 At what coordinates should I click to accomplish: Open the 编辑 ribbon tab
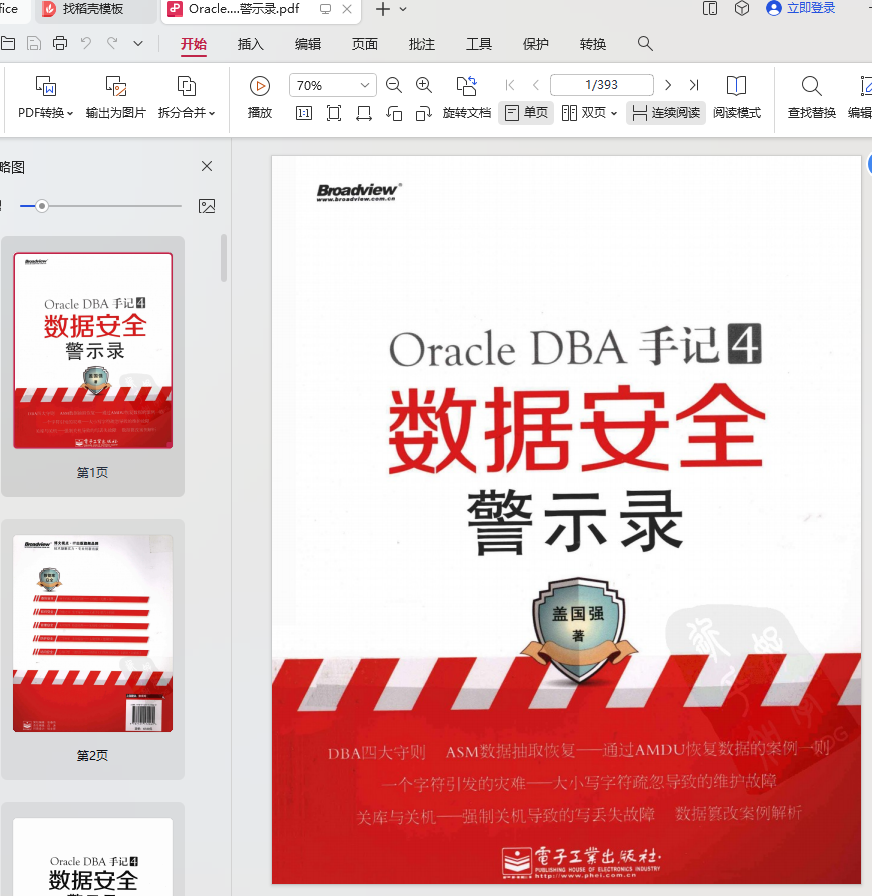click(x=307, y=44)
